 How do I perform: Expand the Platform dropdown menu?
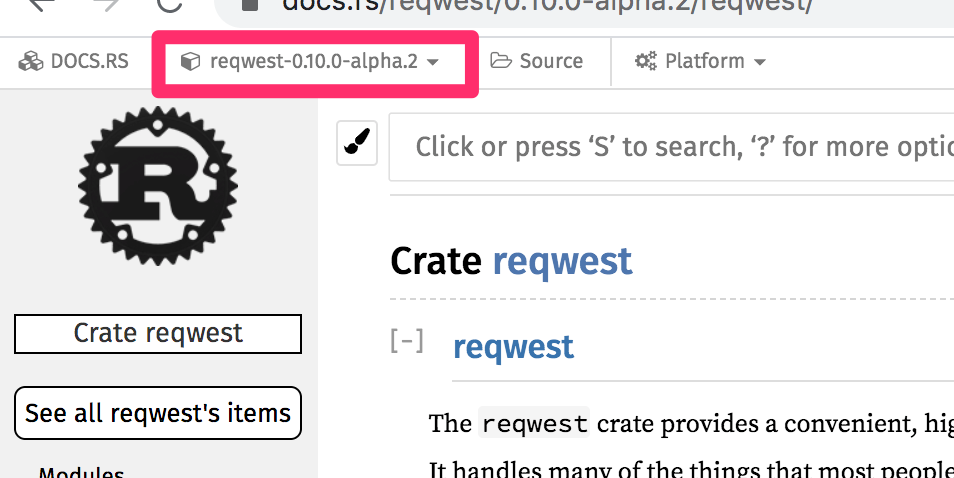700,61
